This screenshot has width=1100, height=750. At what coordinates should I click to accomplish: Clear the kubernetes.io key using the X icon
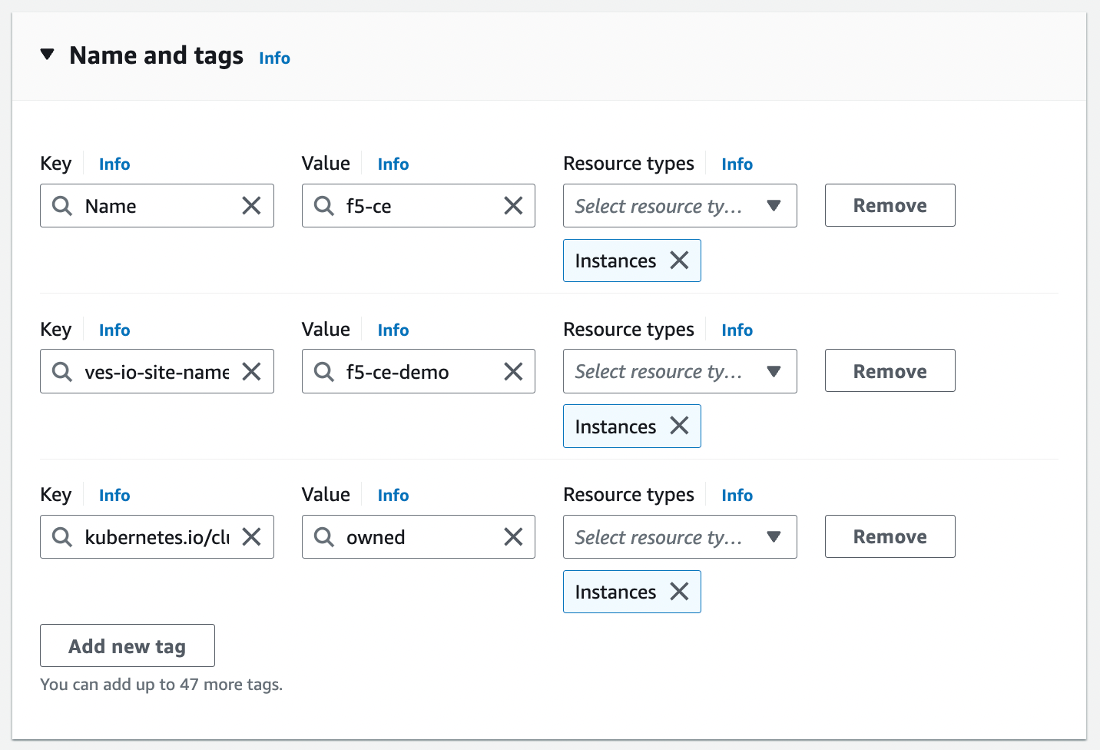point(252,537)
